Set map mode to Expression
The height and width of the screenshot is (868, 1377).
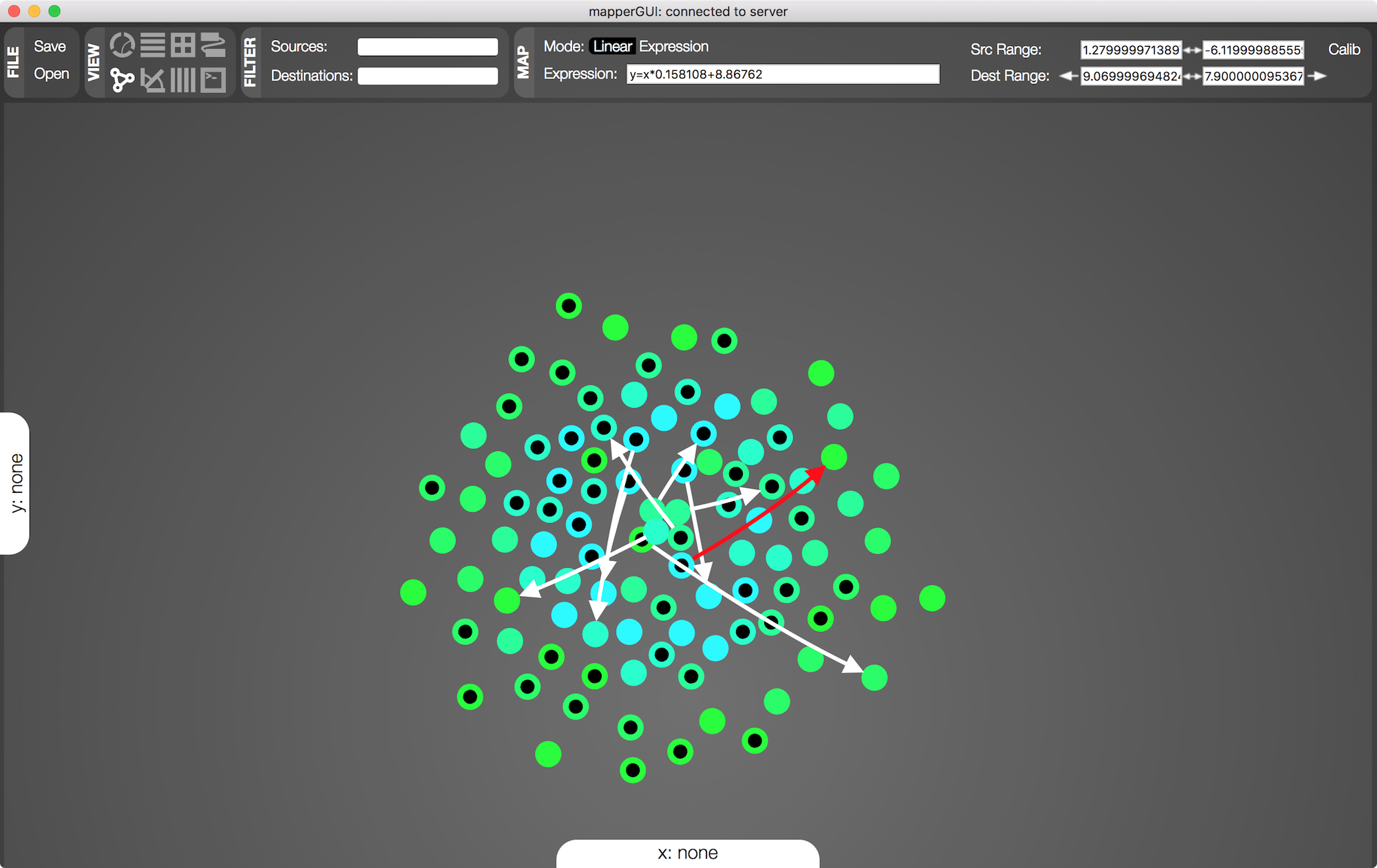(x=673, y=46)
